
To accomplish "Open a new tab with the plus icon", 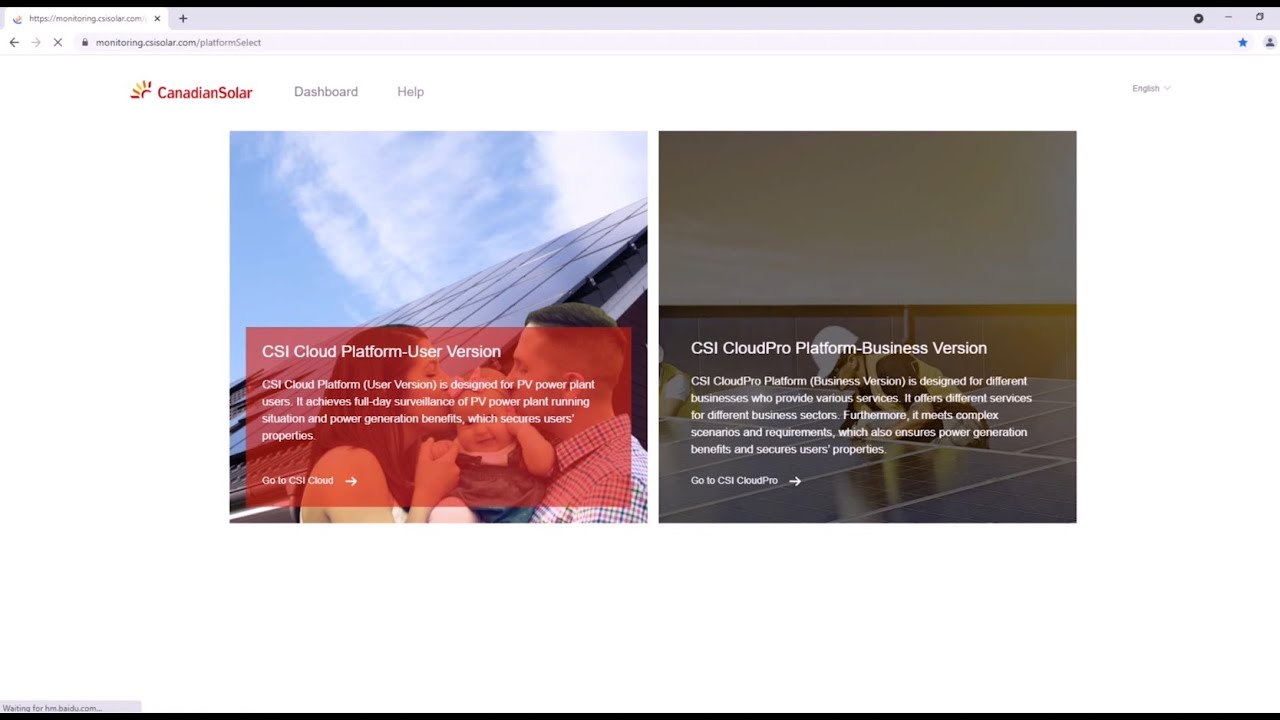I will 183,18.
